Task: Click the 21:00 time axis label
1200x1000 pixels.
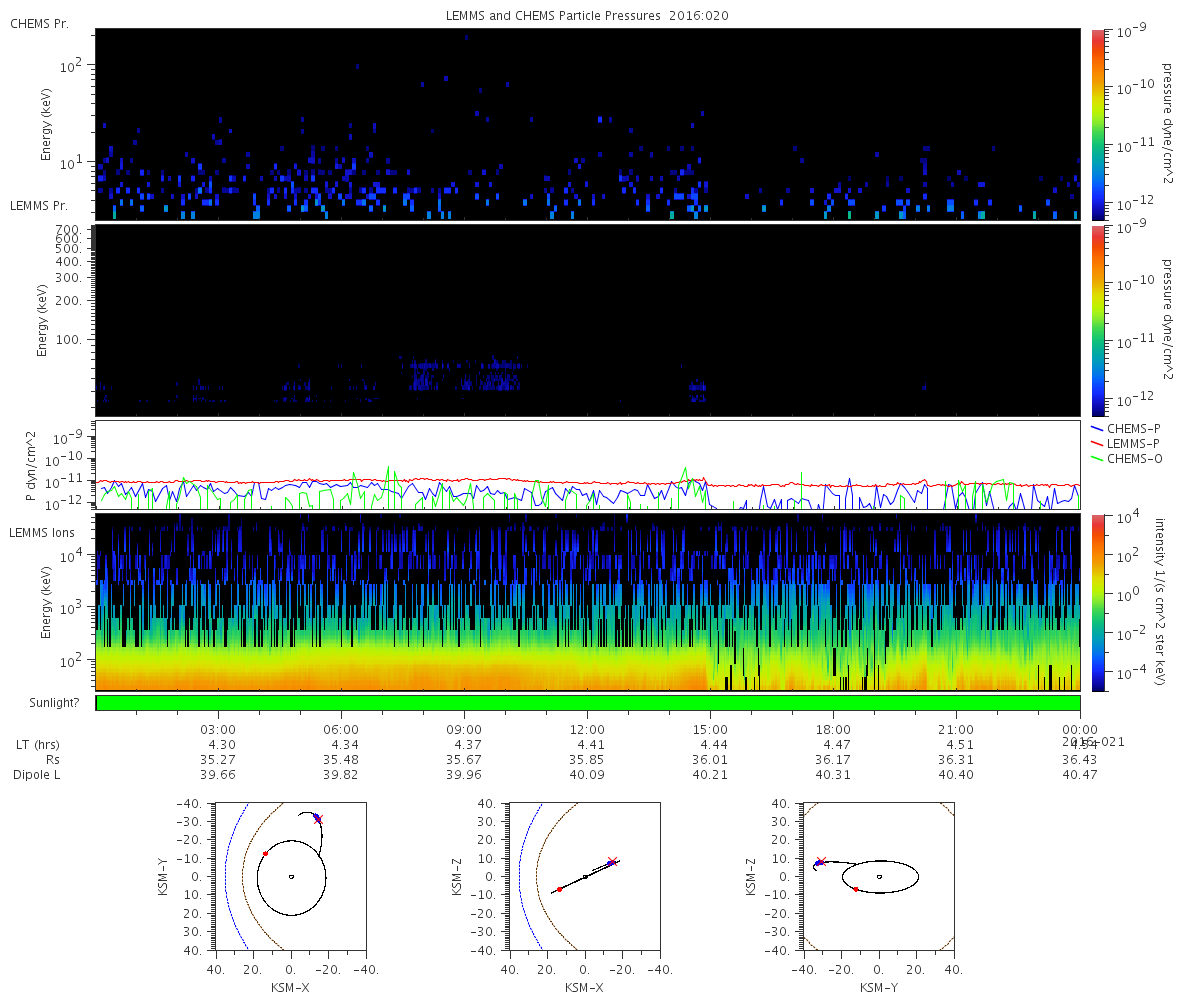Action: pyautogui.click(x=956, y=730)
